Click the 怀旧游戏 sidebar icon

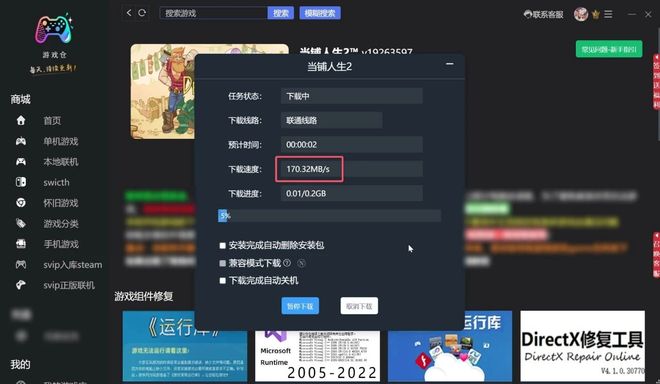coord(21,203)
